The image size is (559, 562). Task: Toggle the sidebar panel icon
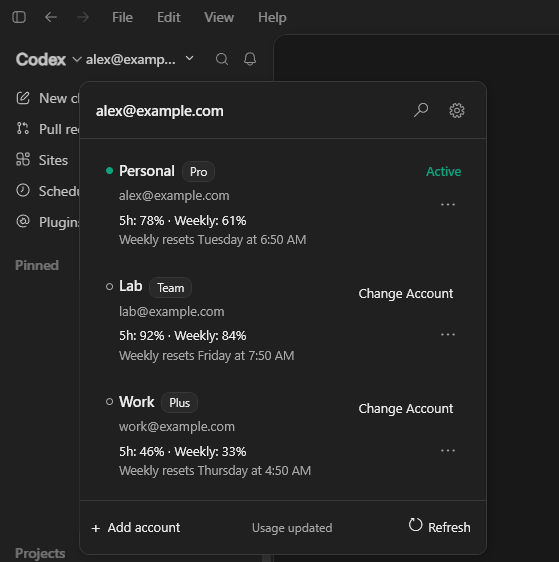(x=19, y=17)
